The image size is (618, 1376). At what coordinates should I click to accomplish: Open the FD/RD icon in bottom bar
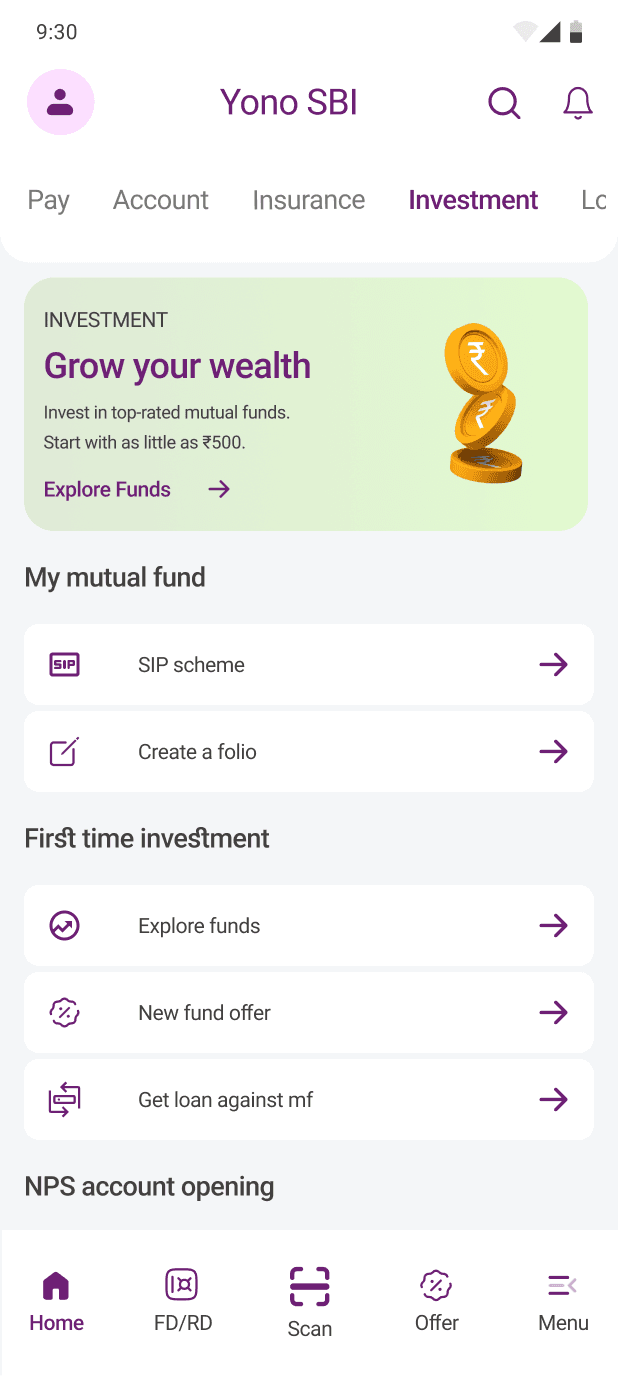pyautogui.click(x=182, y=1285)
